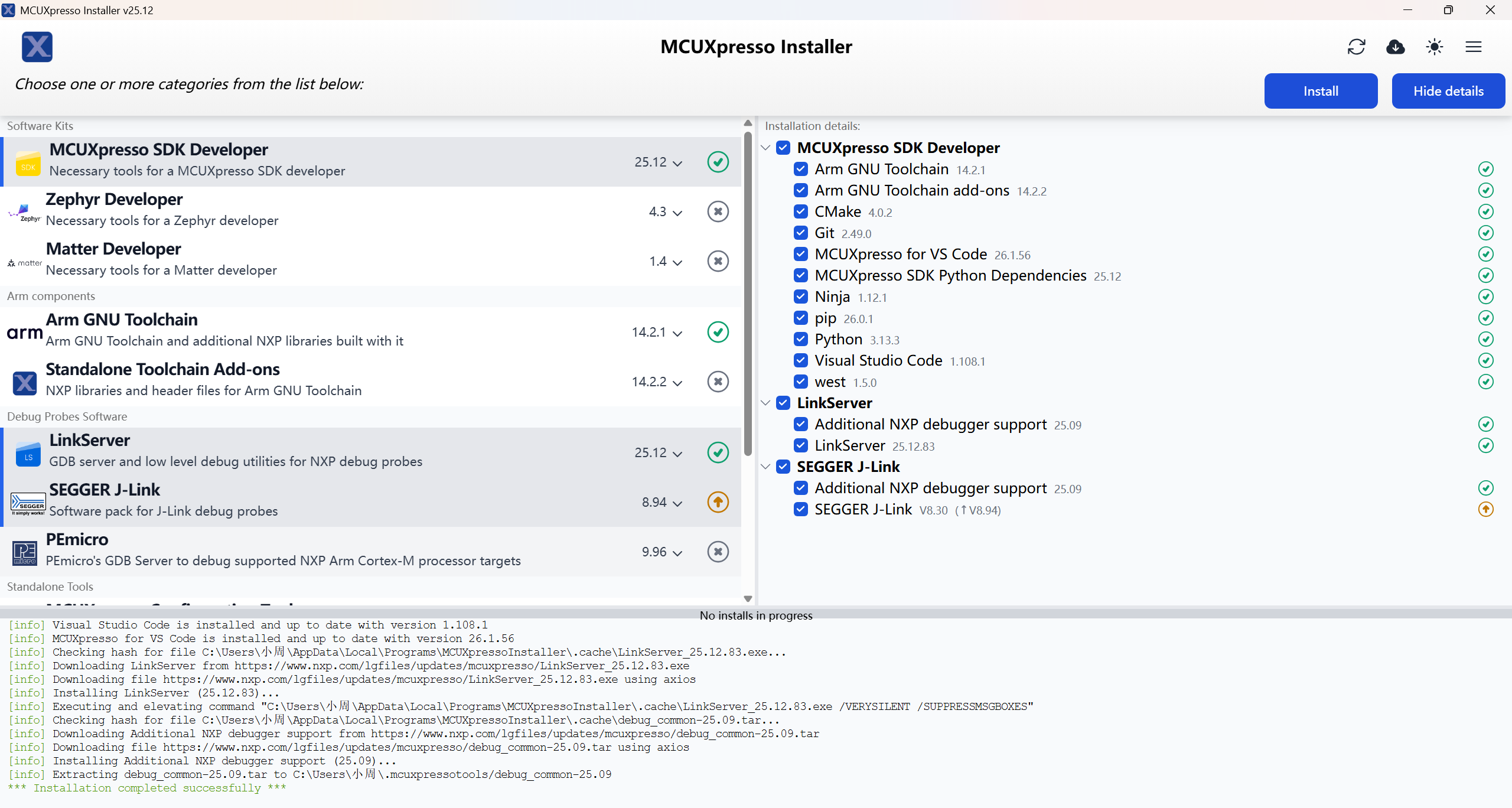
Task: Click Standalone Toolchain Add-ons status icon
Action: pyautogui.click(x=718, y=382)
